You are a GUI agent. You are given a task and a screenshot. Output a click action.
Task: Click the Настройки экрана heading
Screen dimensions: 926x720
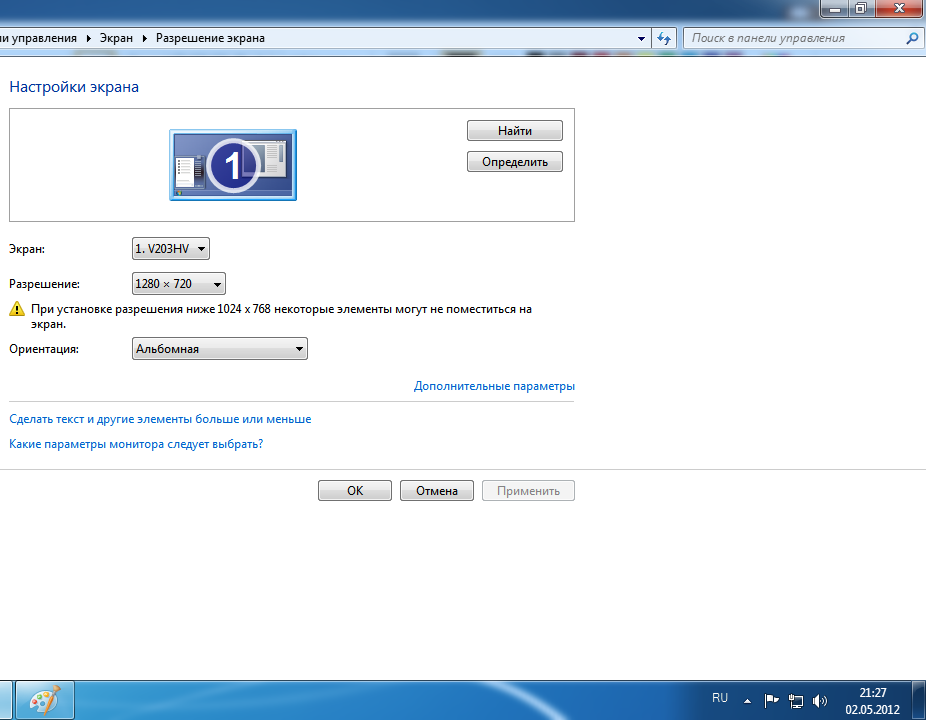tap(74, 87)
